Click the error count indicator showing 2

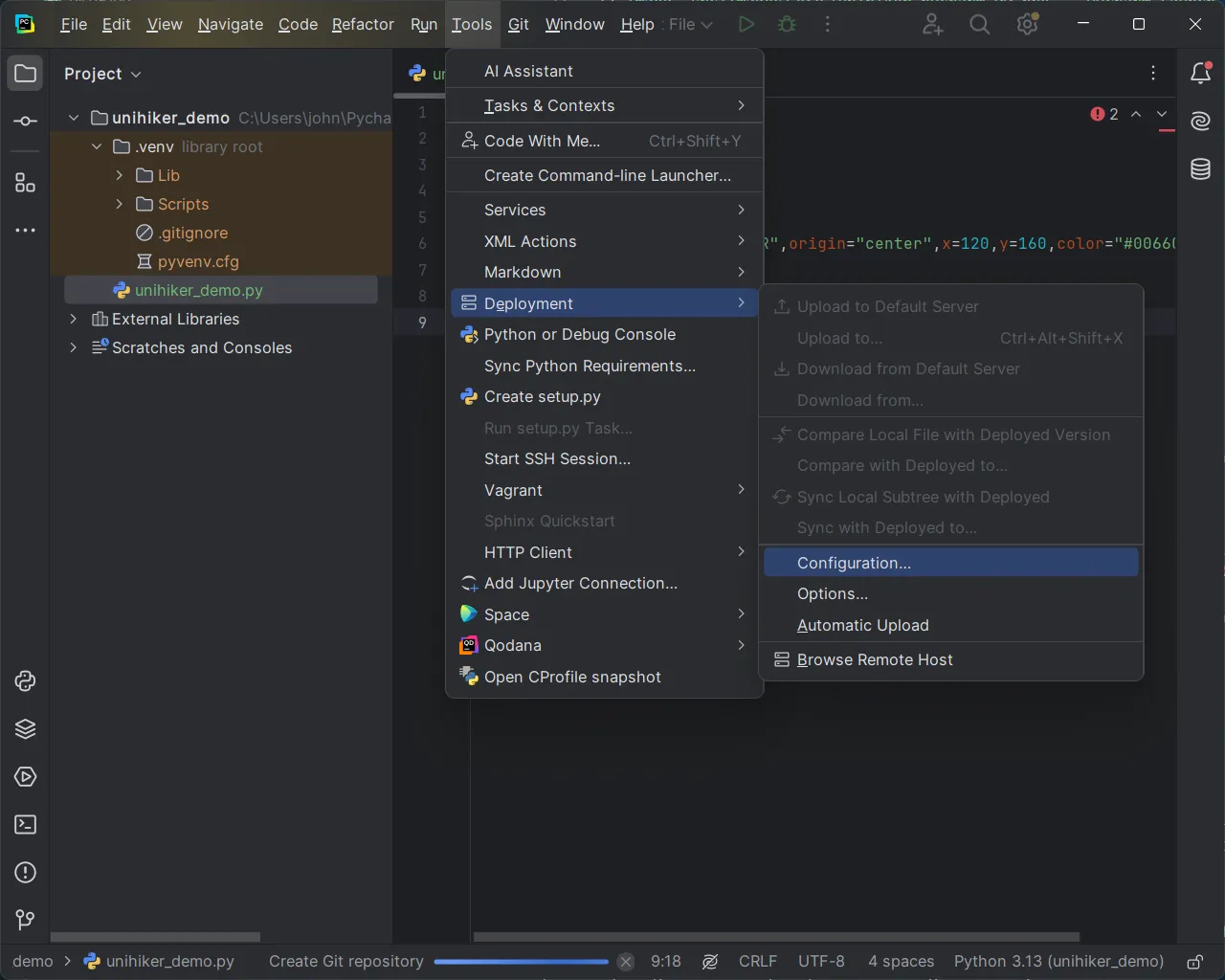[1104, 114]
